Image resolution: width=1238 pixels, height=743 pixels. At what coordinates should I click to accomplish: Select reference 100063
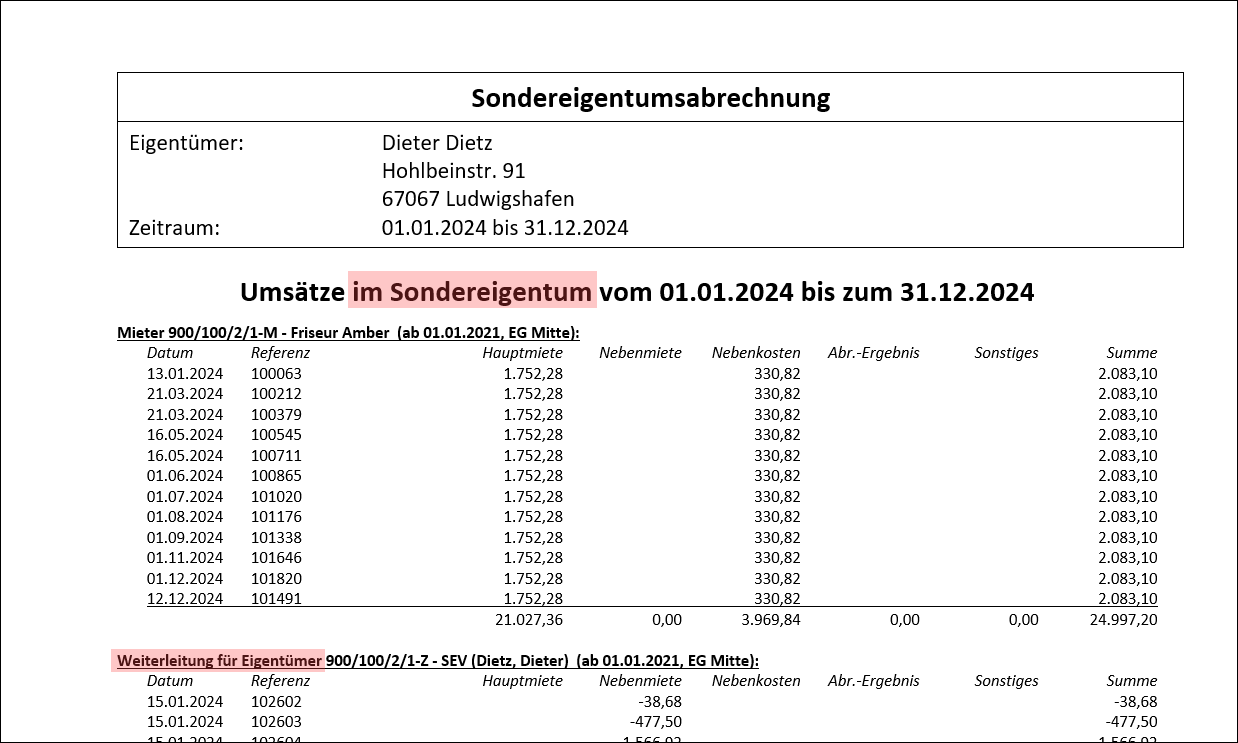pos(276,373)
